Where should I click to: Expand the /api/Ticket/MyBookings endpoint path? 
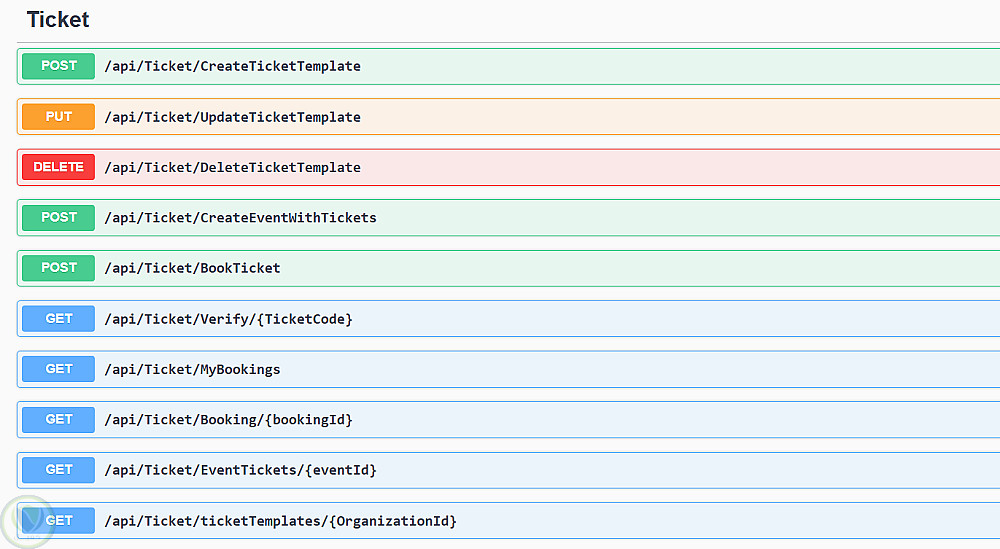click(x=192, y=369)
